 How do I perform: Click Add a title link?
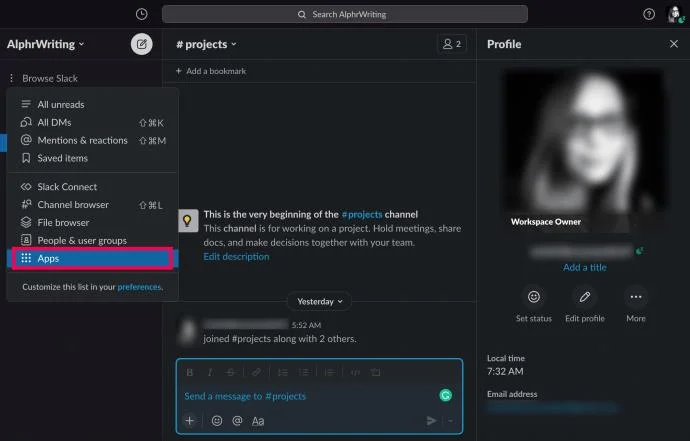(585, 267)
